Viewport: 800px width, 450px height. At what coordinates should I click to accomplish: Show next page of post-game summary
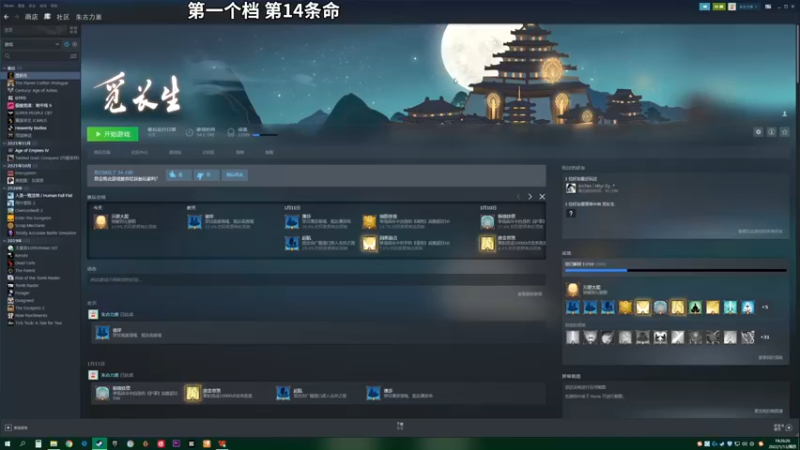point(530,196)
